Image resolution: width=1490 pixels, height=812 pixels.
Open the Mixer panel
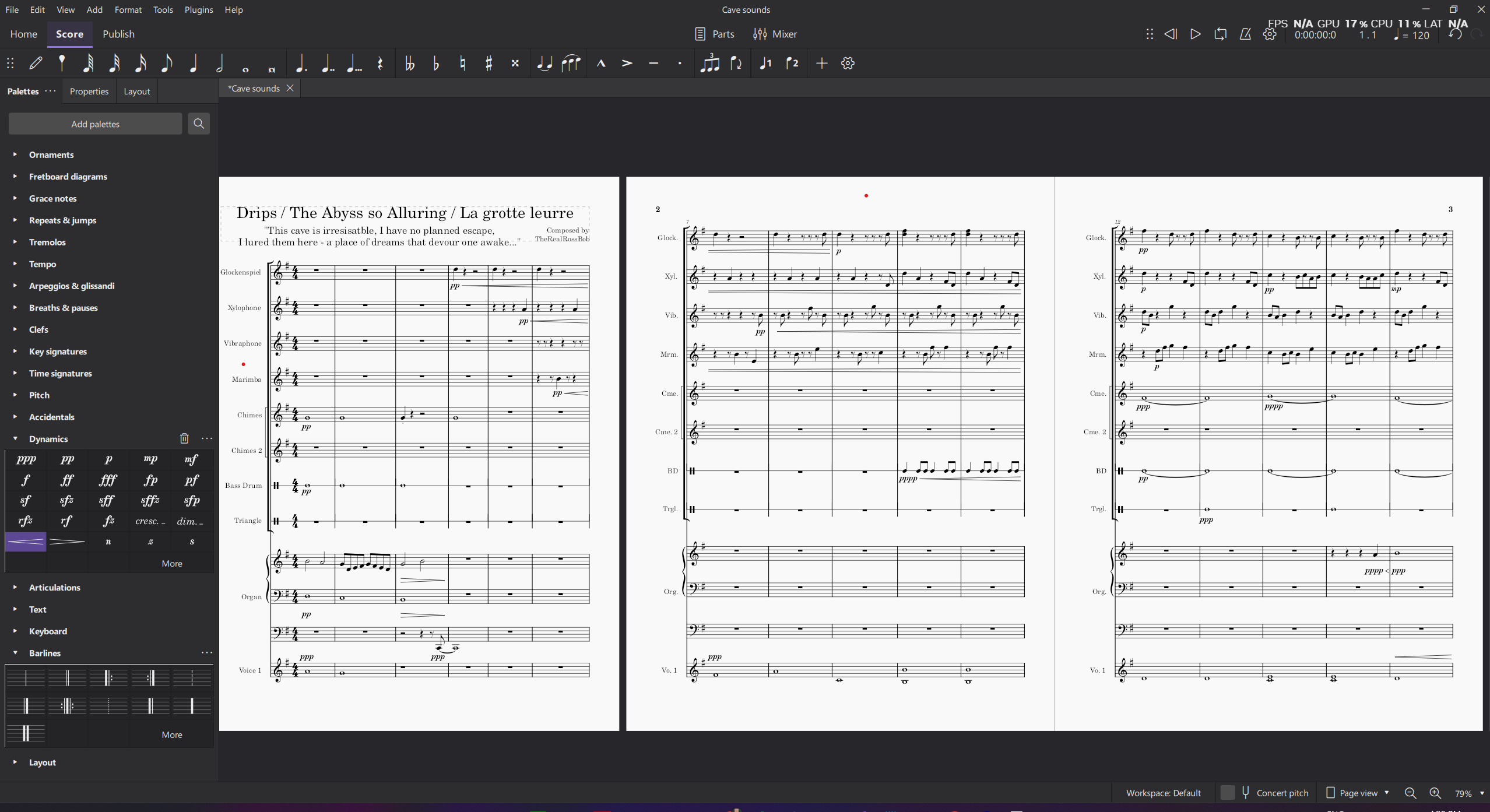[x=775, y=34]
